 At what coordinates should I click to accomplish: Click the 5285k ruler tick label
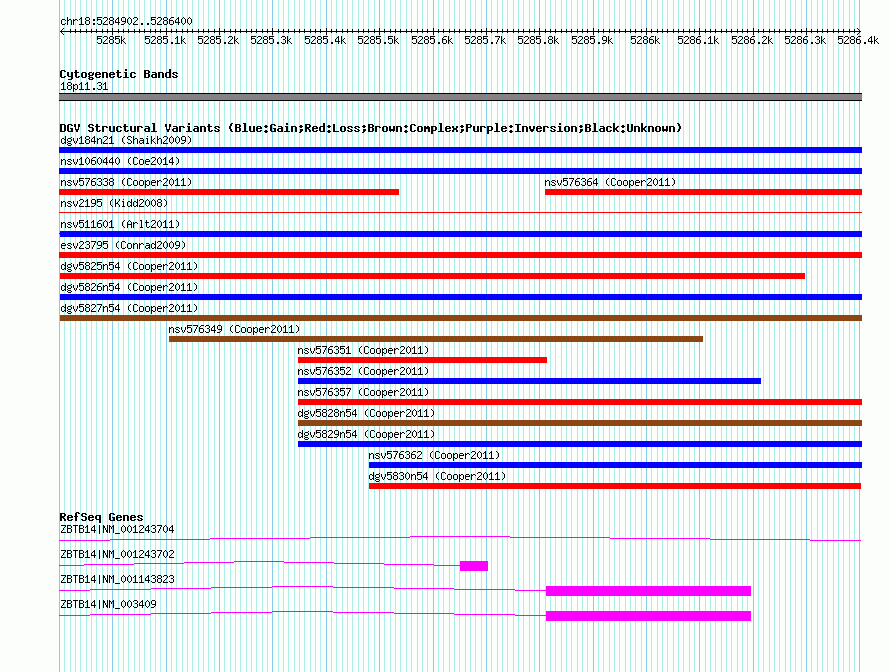pyautogui.click(x=111, y=40)
